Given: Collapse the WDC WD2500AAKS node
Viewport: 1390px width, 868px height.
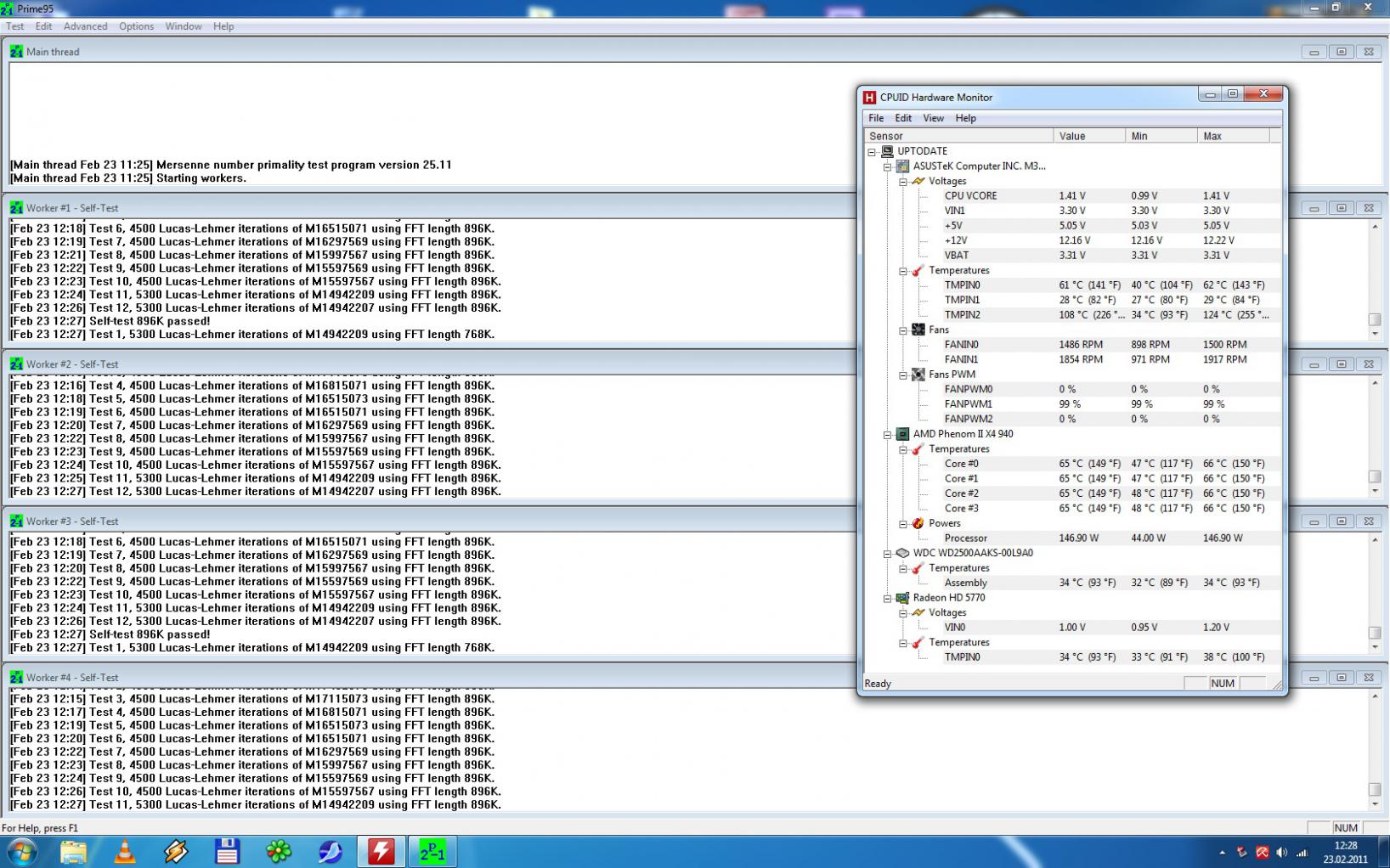Looking at the screenshot, I should pos(887,553).
